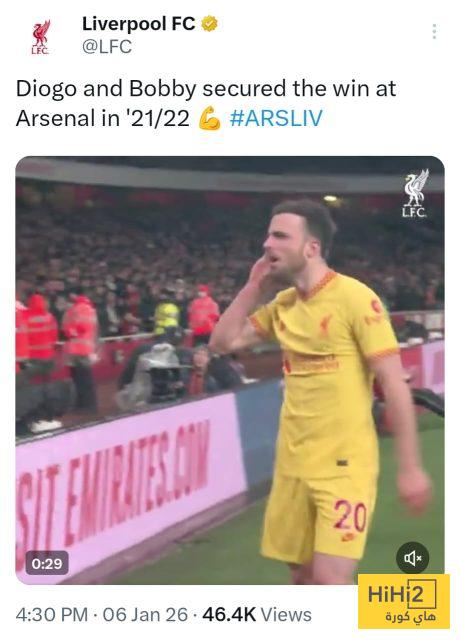Unmute the video with the speaker icon

(412, 558)
